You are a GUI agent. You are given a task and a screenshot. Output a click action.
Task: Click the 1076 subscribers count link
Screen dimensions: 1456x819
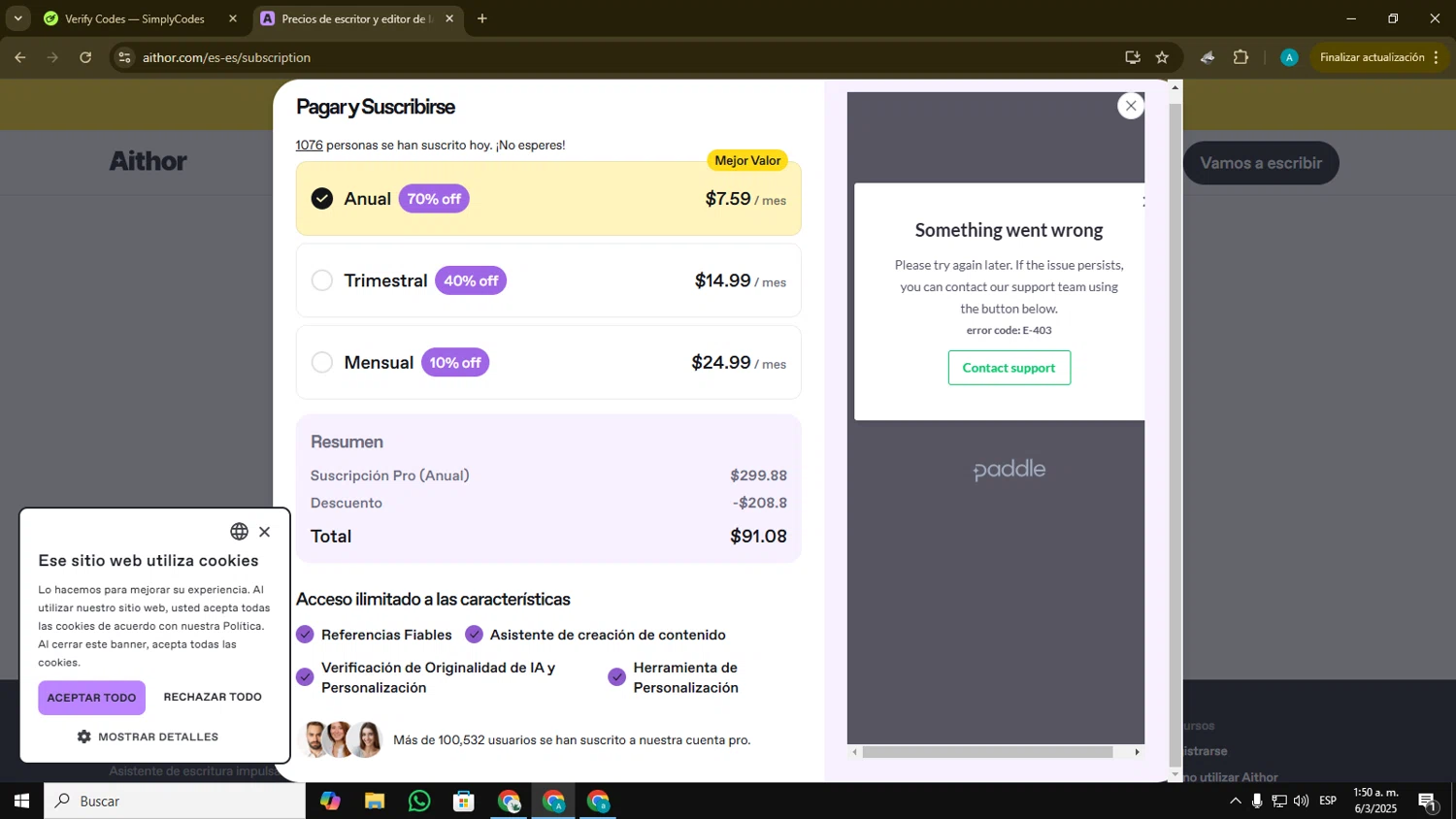(x=309, y=145)
